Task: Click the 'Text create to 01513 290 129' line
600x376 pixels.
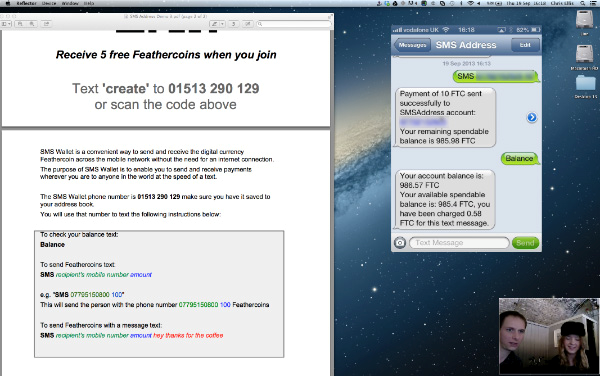Action: click(166, 88)
